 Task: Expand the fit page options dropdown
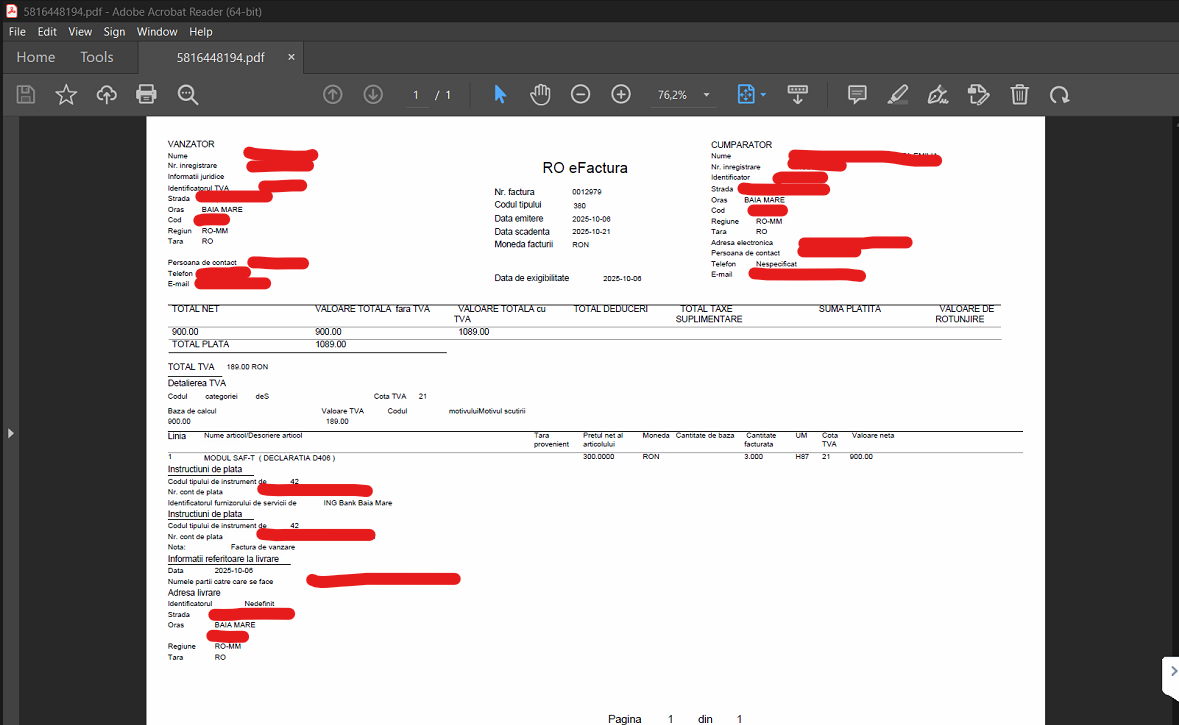[763, 95]
